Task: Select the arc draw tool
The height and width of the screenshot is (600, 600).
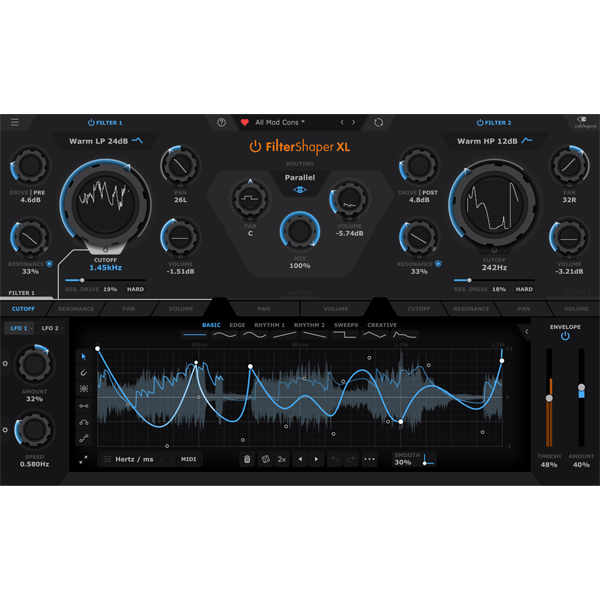Action: 84,422
